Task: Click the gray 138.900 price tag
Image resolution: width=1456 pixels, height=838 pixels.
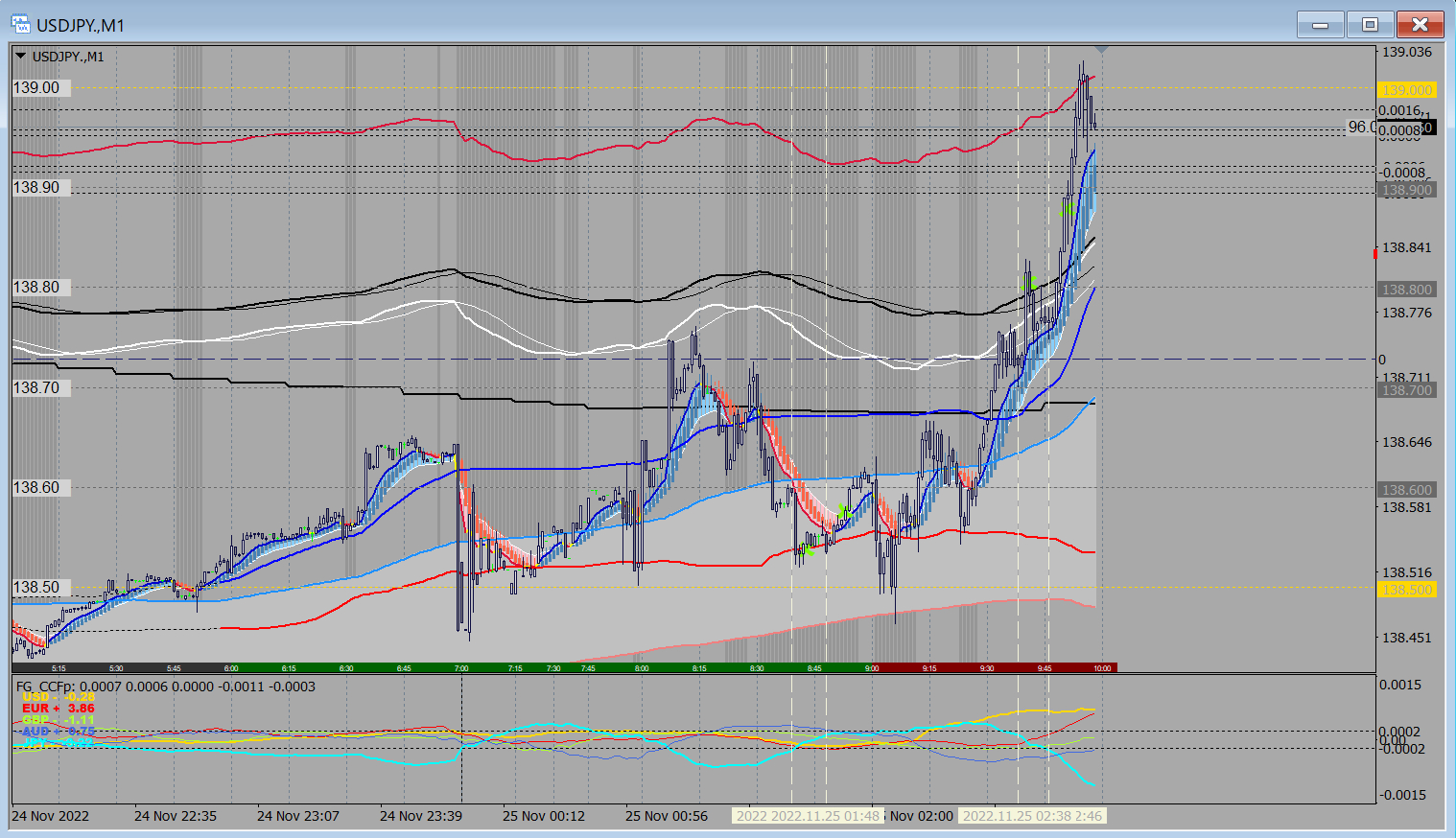Action: pos(1406,190)
